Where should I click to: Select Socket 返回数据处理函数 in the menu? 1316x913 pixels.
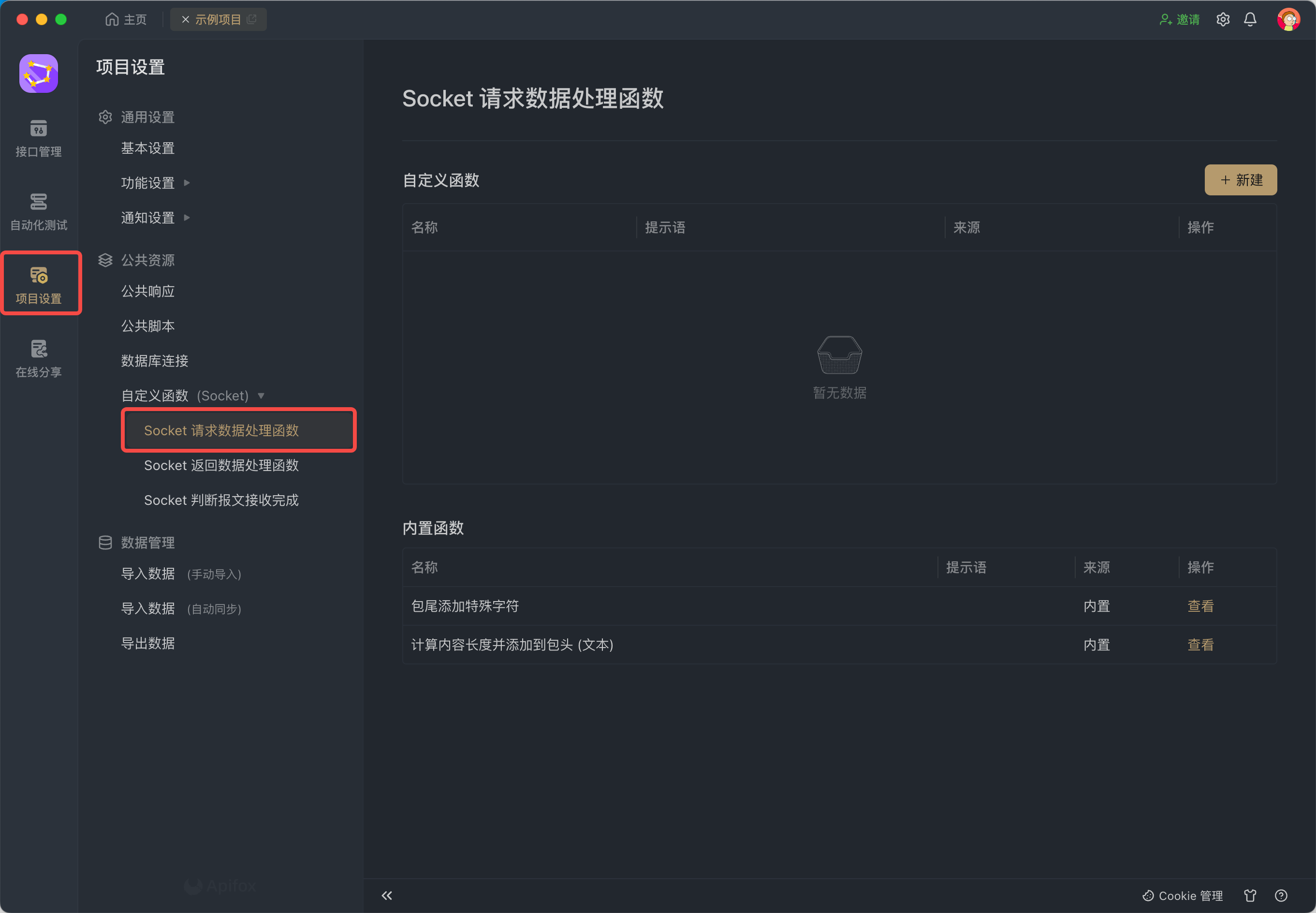coord(221,465)
